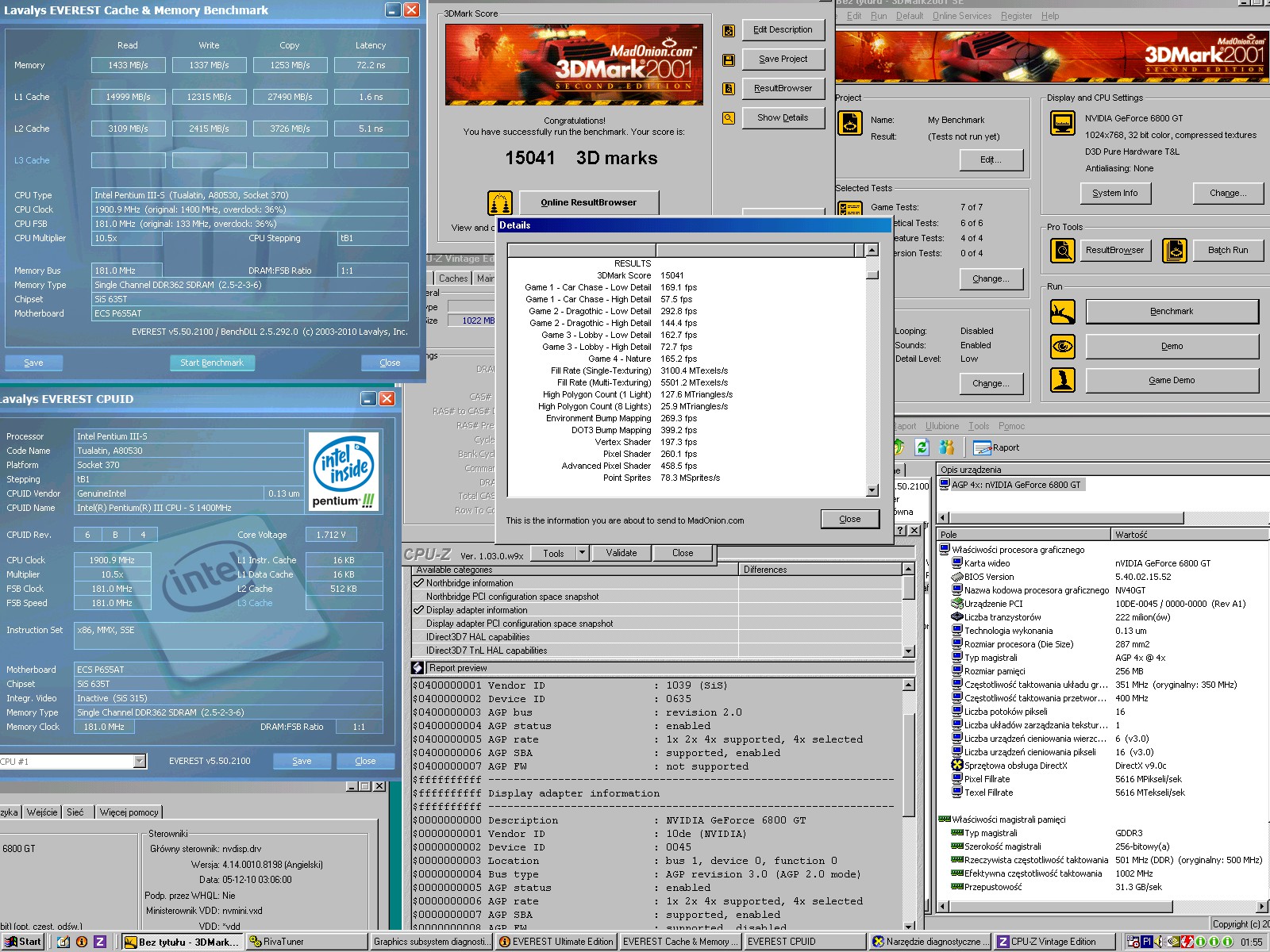Open the CPU #1 selector dropdown
The image size is (1270, 952).
(140, 762)
